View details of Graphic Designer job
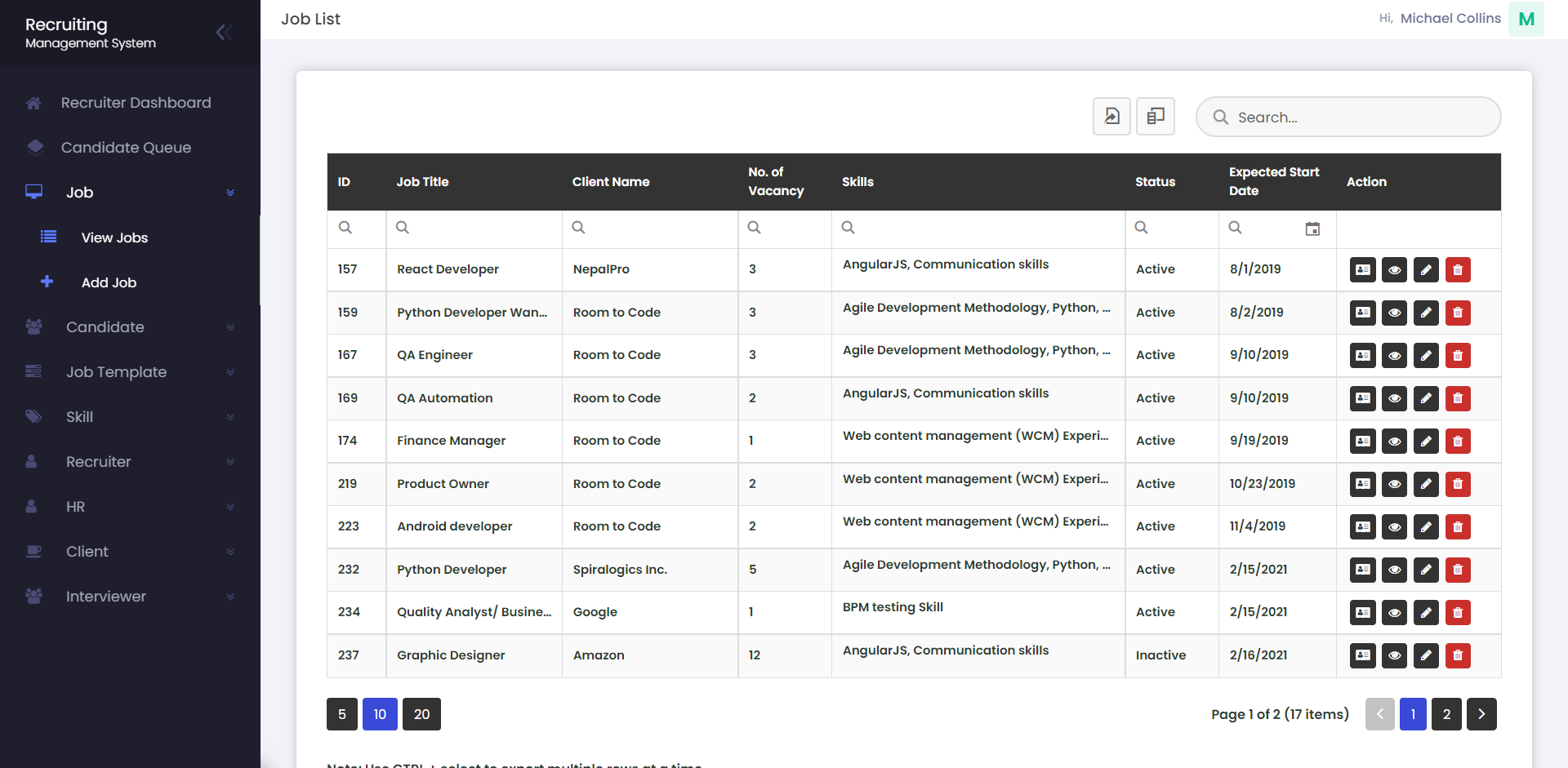 1394,656
